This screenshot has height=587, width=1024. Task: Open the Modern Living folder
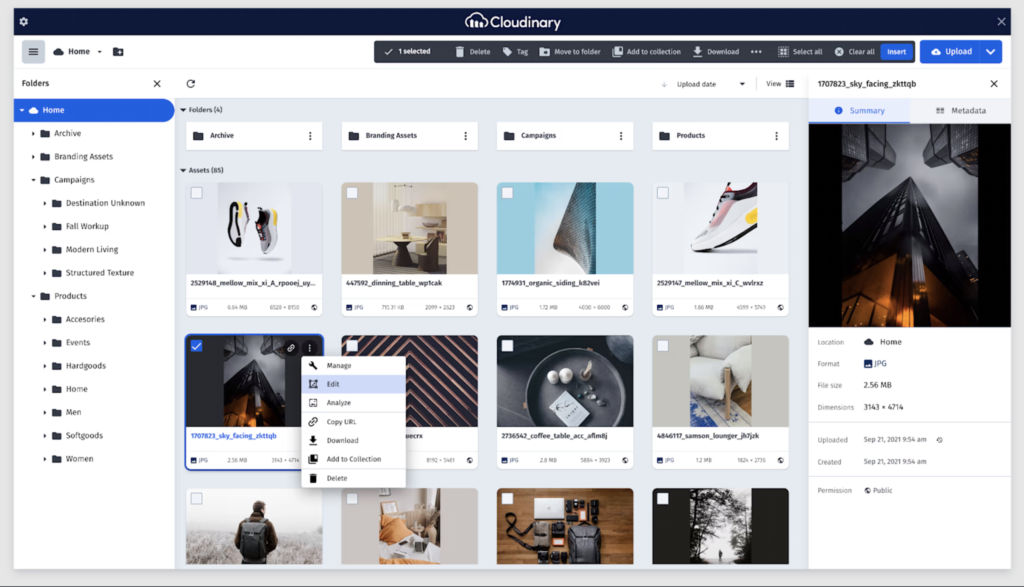[91, 249]
